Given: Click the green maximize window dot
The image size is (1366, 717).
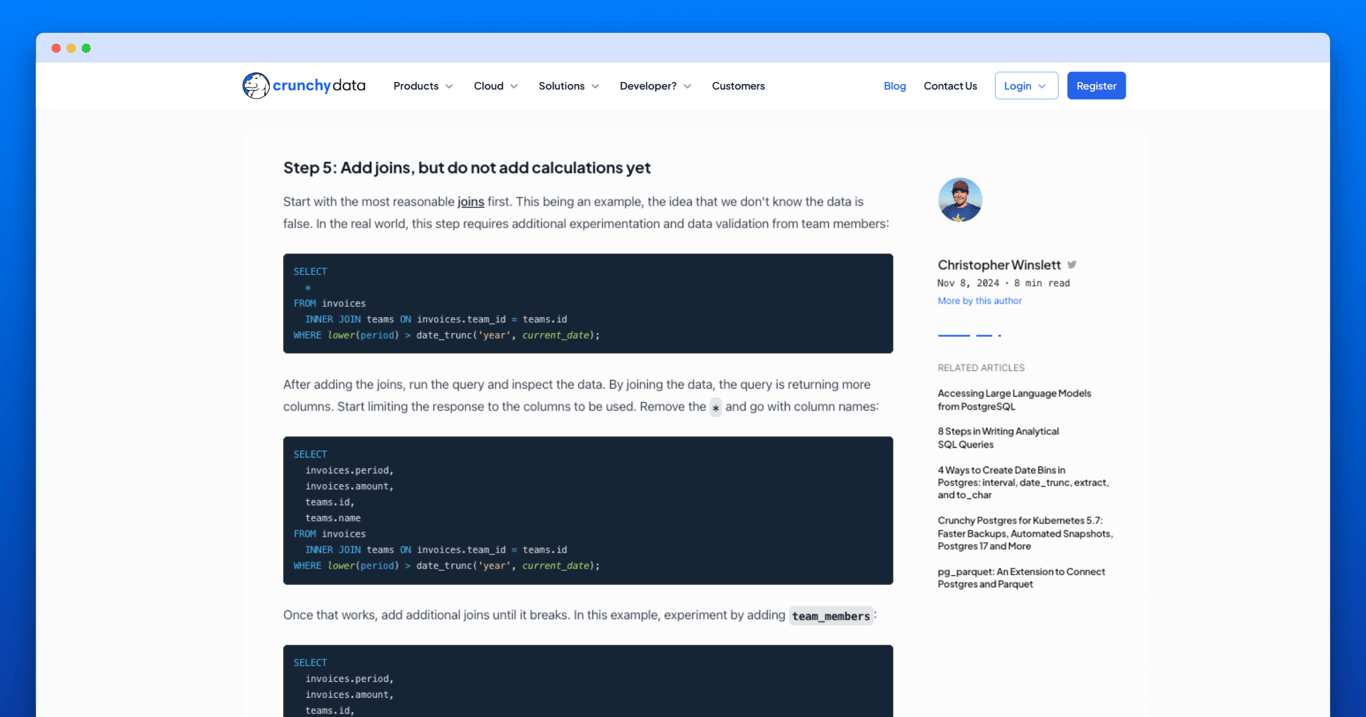Looking at the screenshot, I should (86, 48).
